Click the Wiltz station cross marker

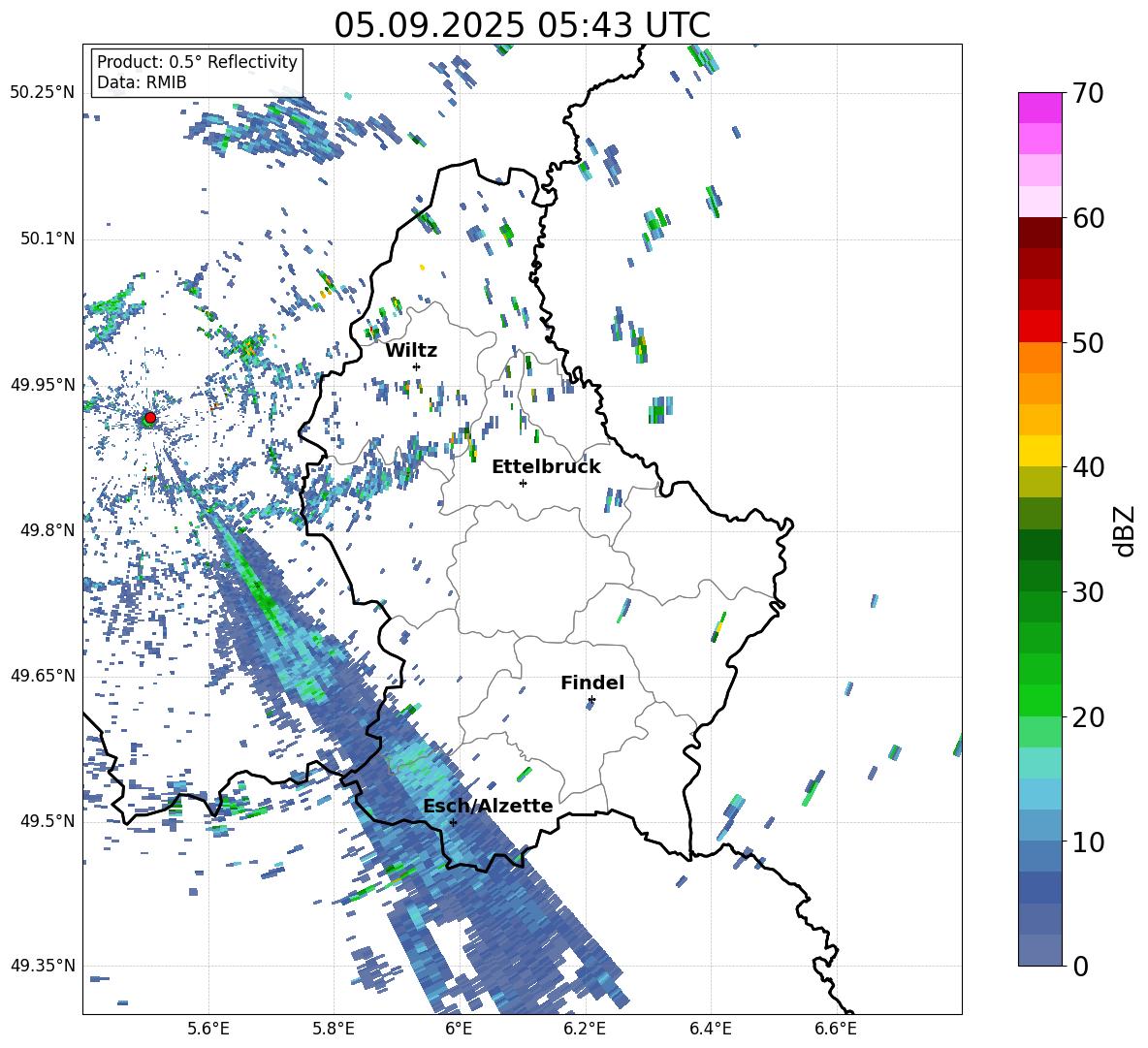pos(417,366)
